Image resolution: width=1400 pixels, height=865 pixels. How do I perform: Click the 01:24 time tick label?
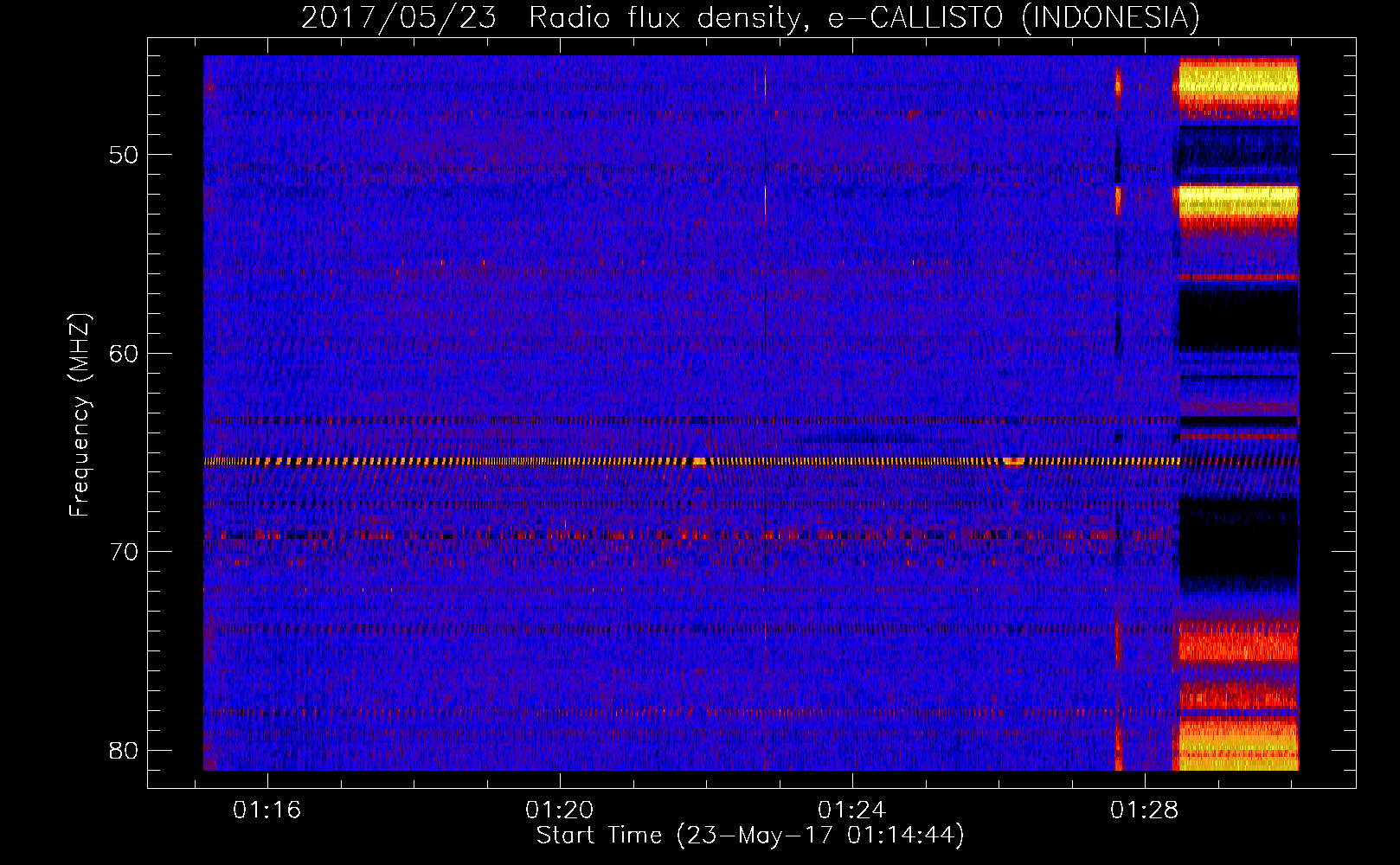(x=851, y=810)
